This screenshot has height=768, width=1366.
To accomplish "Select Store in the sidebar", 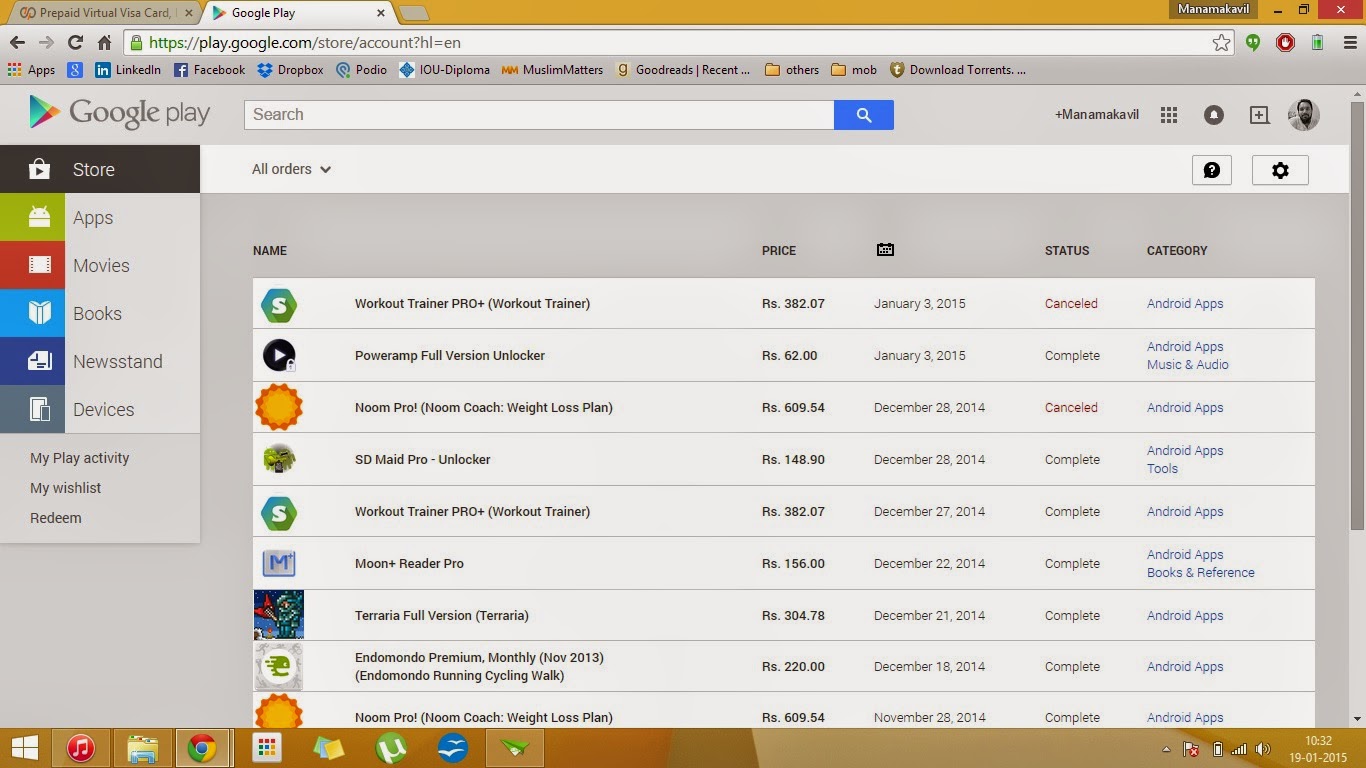I will coord(100,169).
